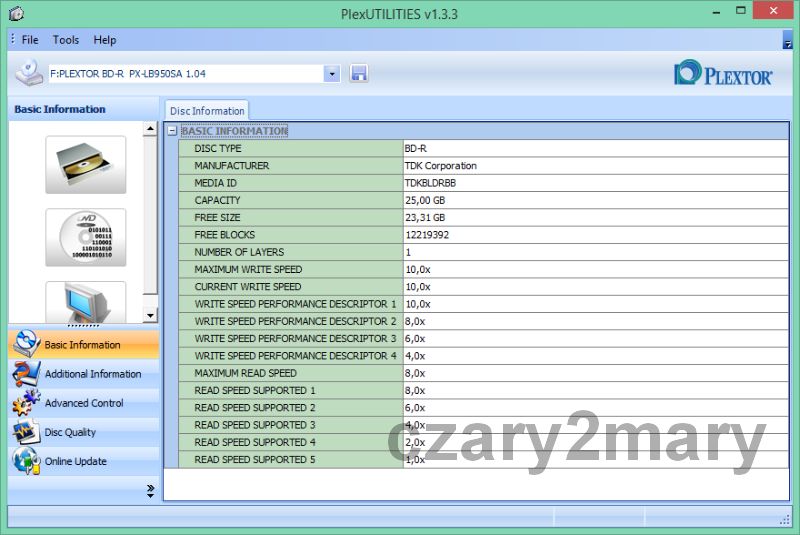Click the status bar resize grip
This screenshot has height=535, width=800.
point(785,520)
